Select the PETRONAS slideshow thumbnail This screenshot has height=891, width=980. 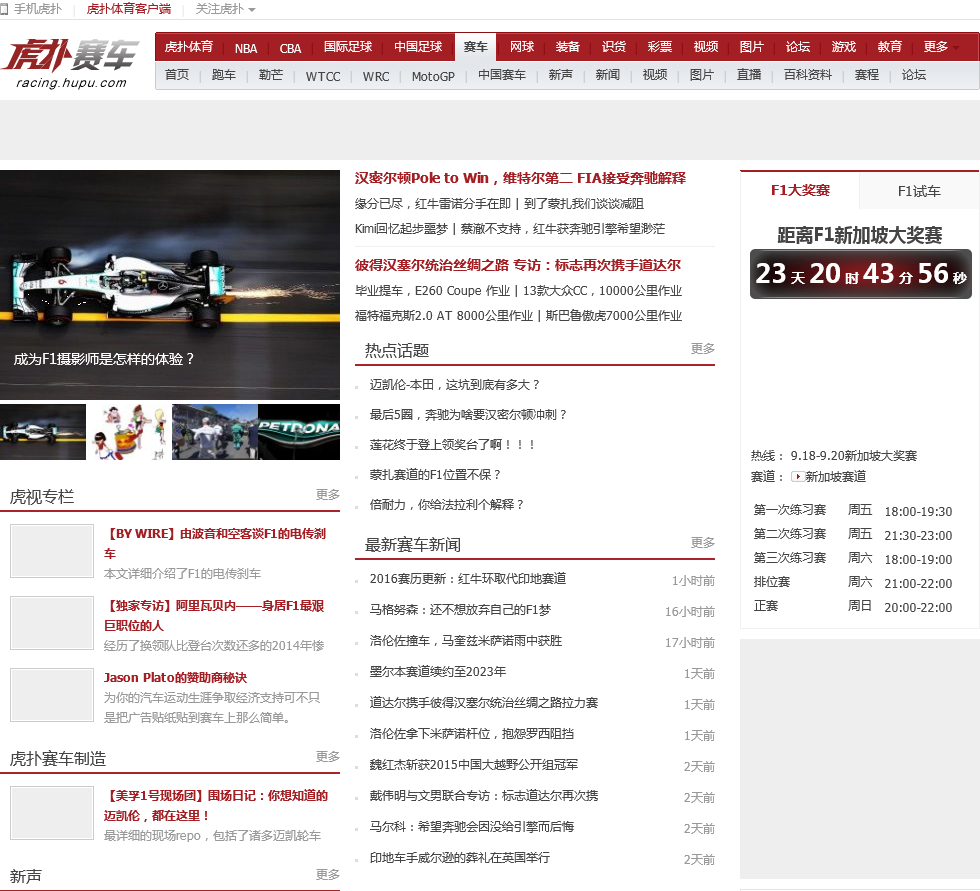(x=299, y=432)
